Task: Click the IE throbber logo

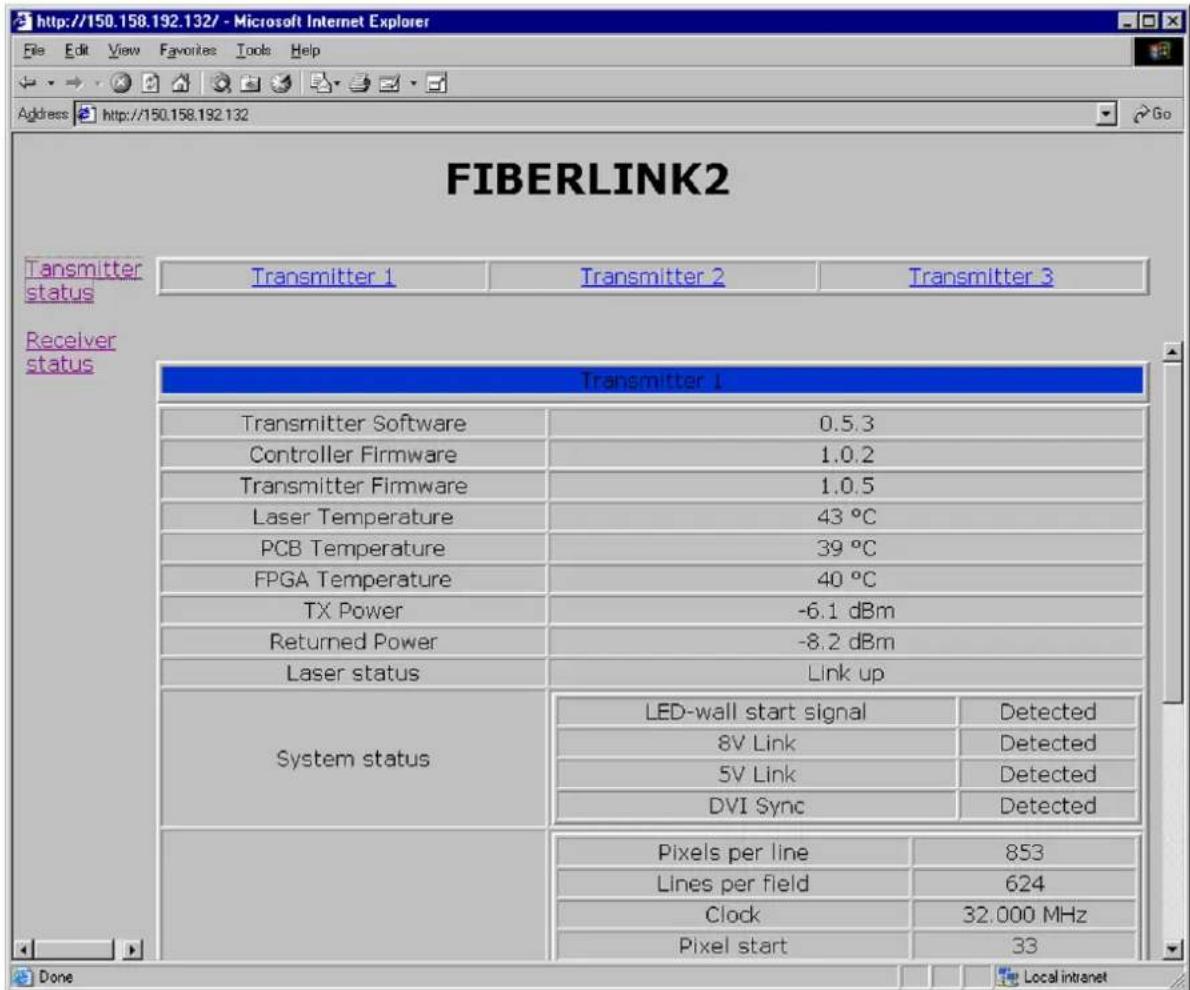Action: [1159, 51]
